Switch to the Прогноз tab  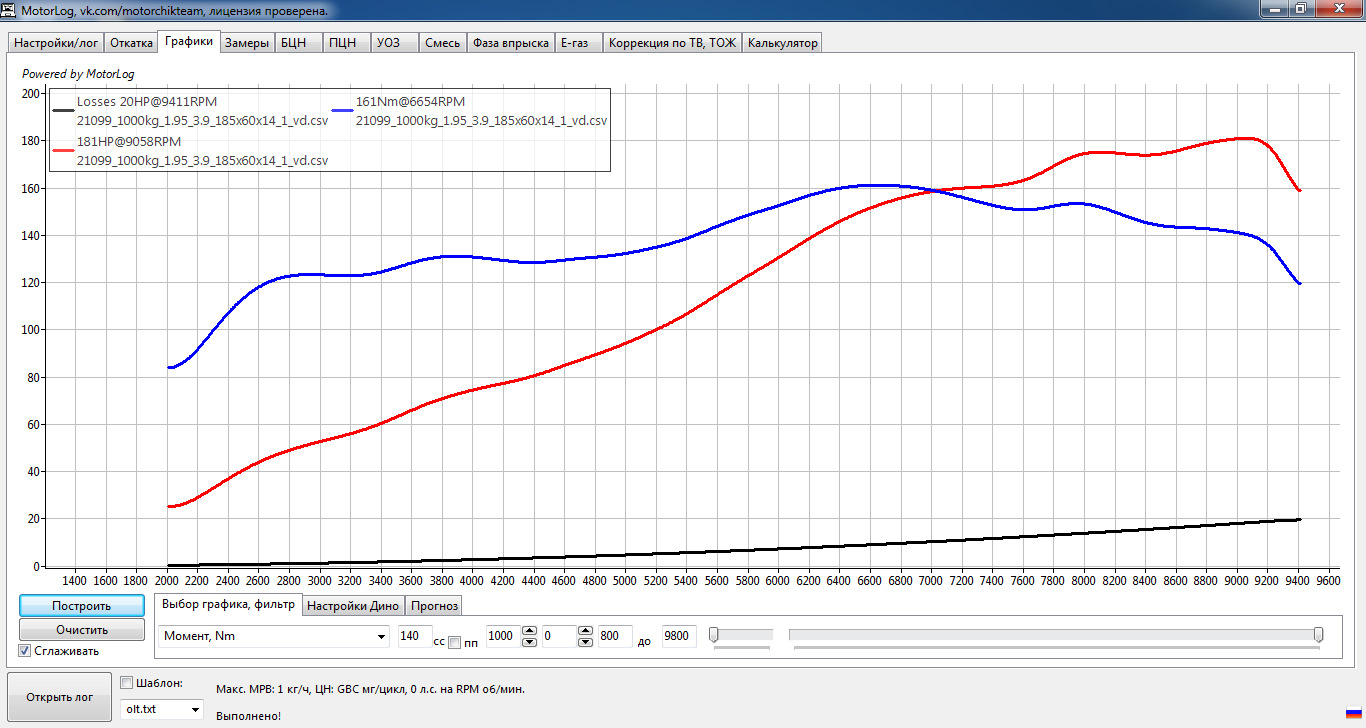433,606
